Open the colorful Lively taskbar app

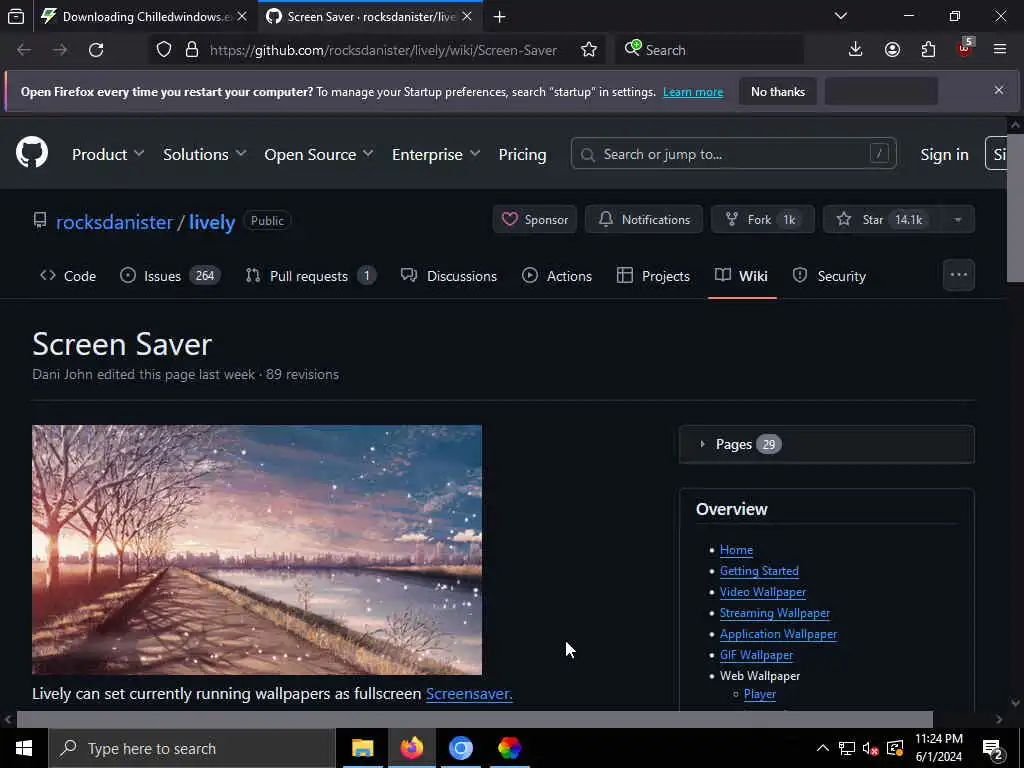(x=509, y=748)
